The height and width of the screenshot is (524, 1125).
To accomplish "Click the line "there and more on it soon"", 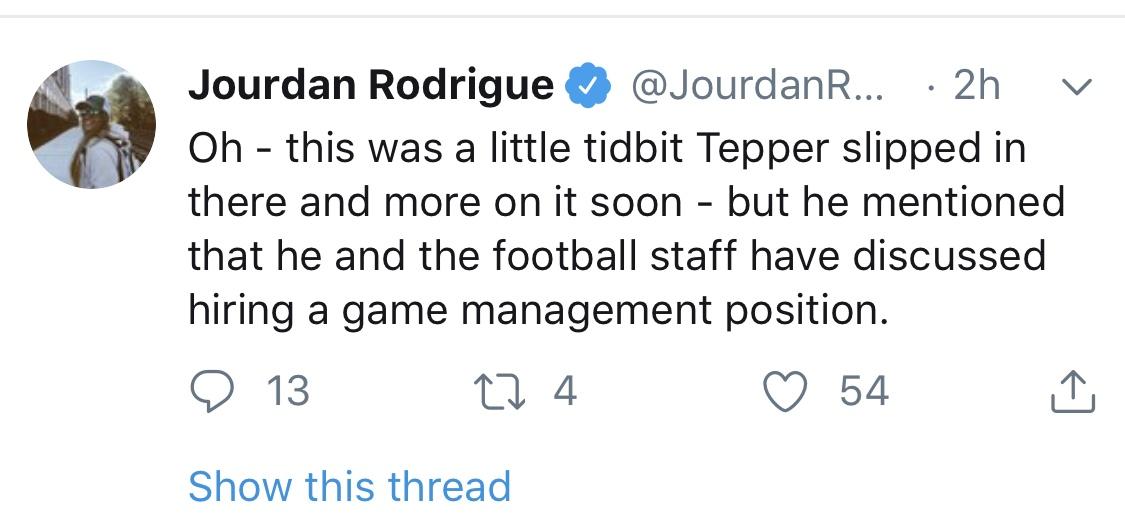I will click(x=435, y=203).
